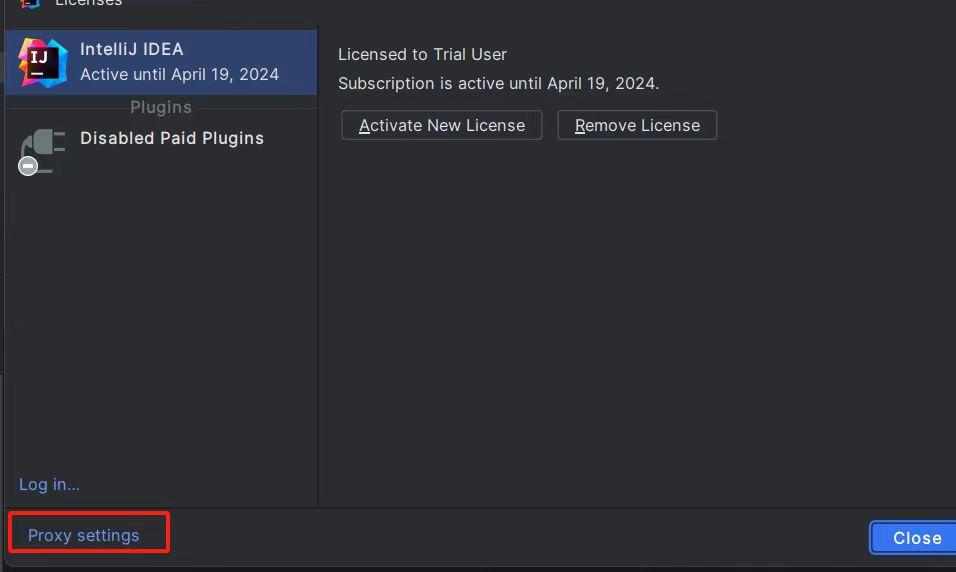
Task: Click empty space below Disabled Paid Plugins
Action: pyautogui.click(x=160, y=320)
